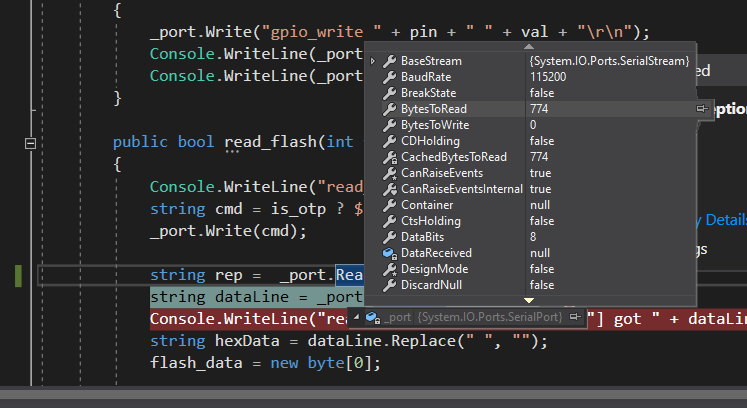Click the DesignMode property name

tap(434, 269)
